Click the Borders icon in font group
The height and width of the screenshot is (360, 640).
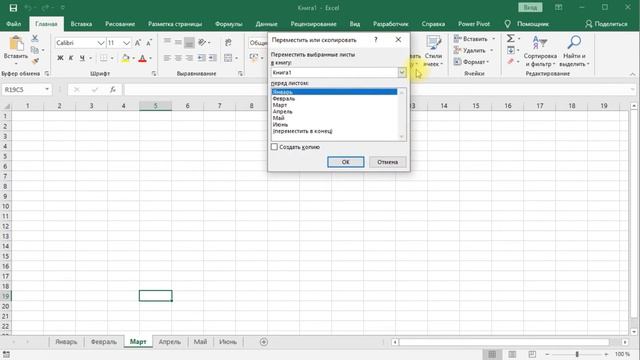pyautogui.click(x=104, y=58)
